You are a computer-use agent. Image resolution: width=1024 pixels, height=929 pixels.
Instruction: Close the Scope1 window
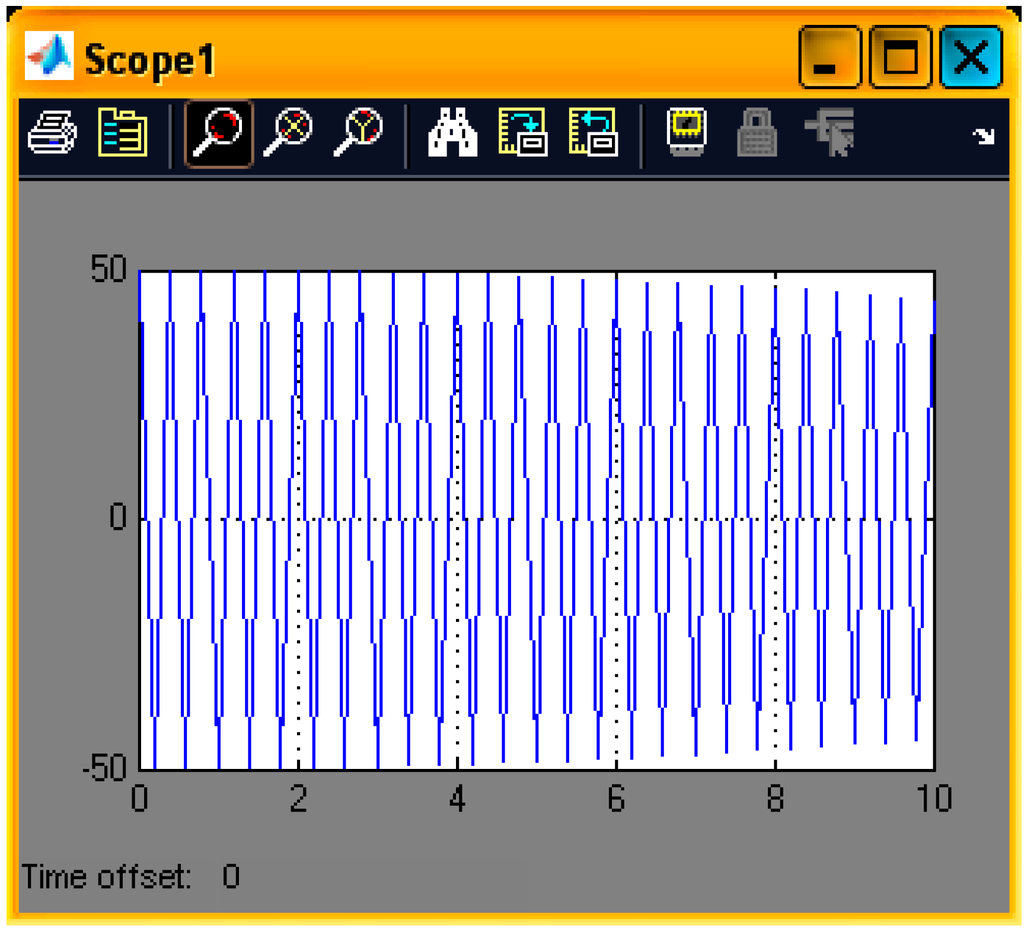click(x=970, y=58)
